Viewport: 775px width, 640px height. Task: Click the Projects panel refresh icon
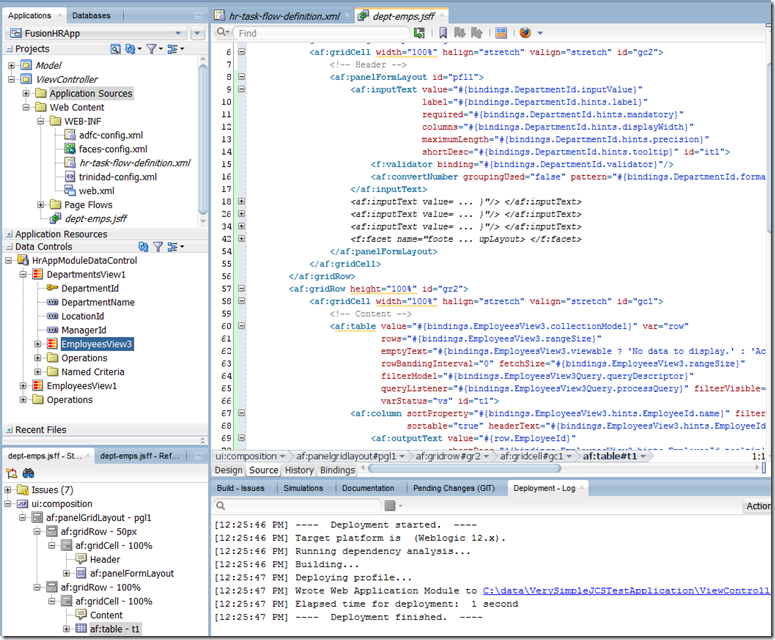131,48
